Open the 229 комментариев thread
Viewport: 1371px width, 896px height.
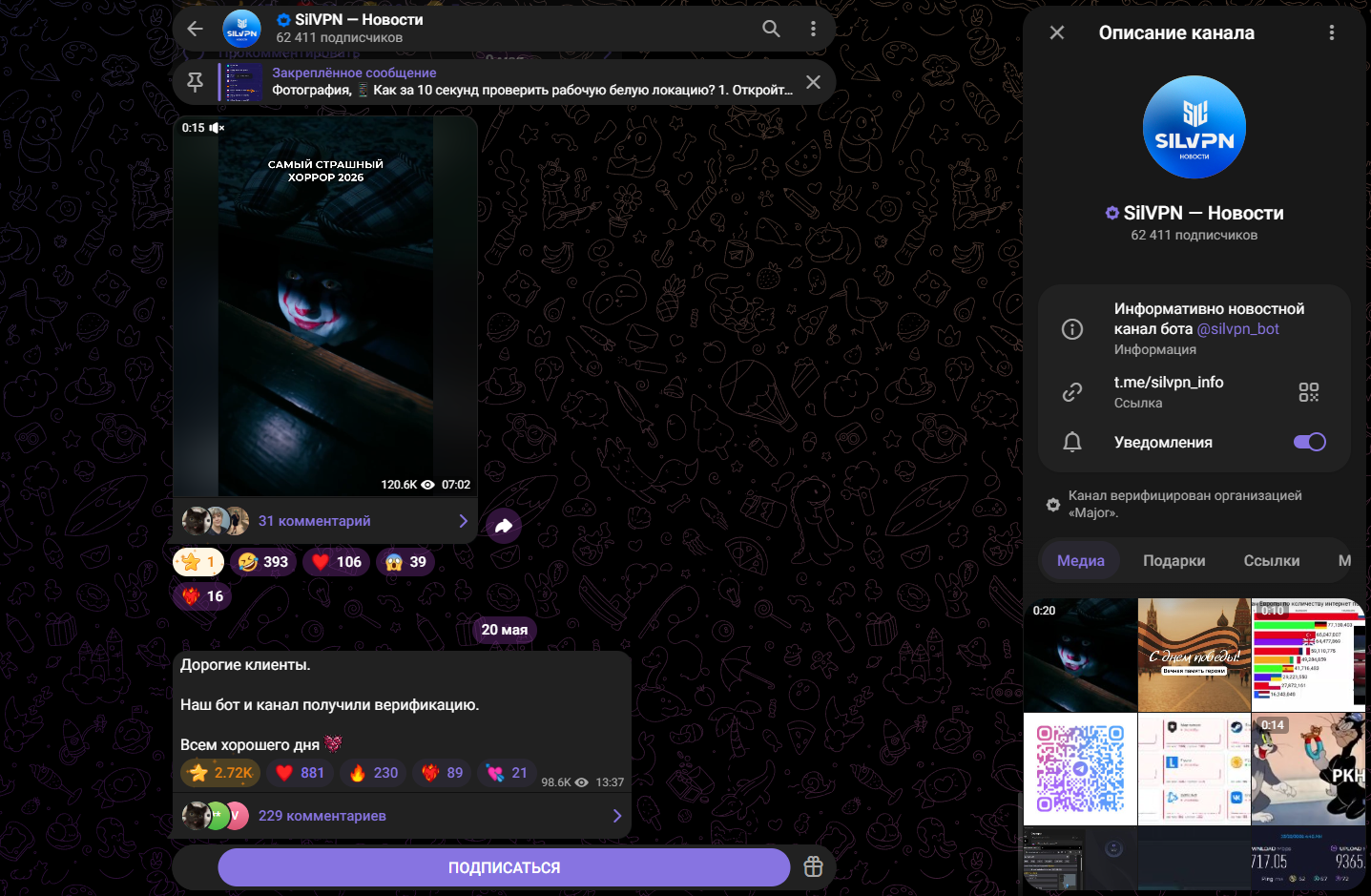402,816
